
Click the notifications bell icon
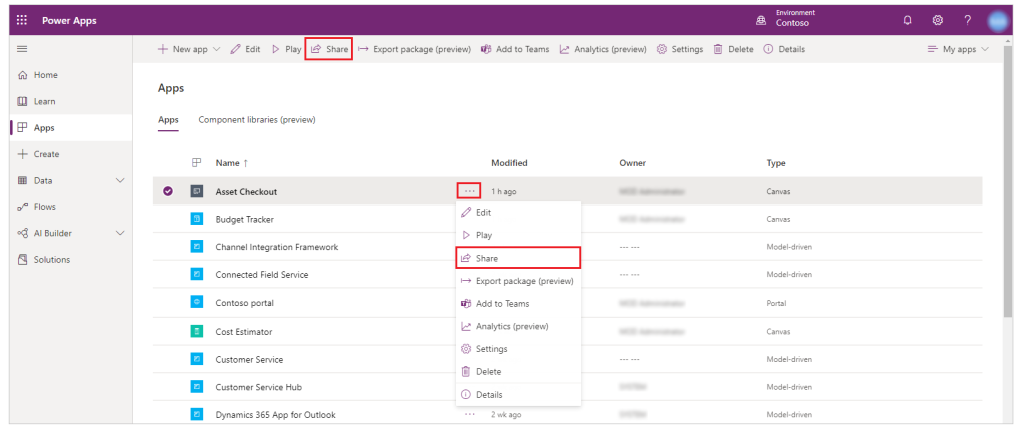tap(907, 20)
